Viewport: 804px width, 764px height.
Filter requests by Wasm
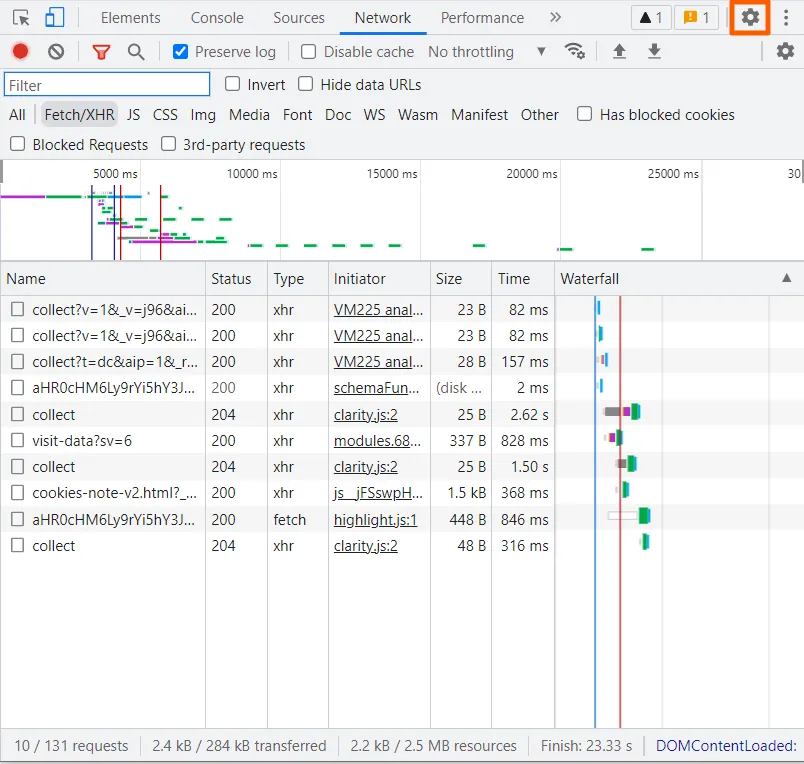click(x=418, y=115)
